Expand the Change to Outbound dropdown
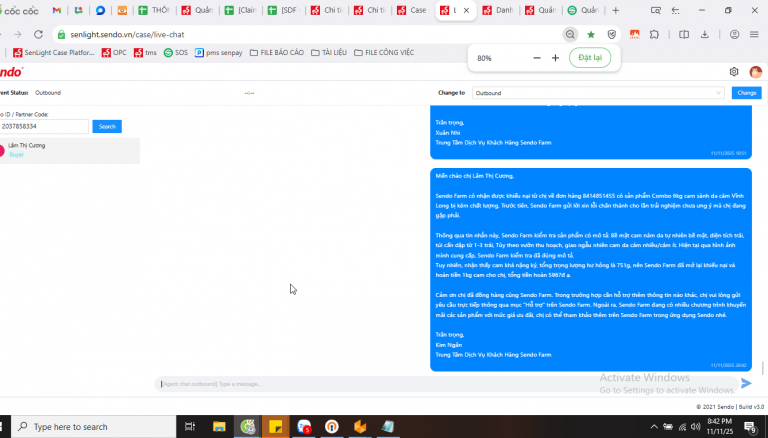Image resolution: width=768 pixels, height=438 pixels. [598, 93]
